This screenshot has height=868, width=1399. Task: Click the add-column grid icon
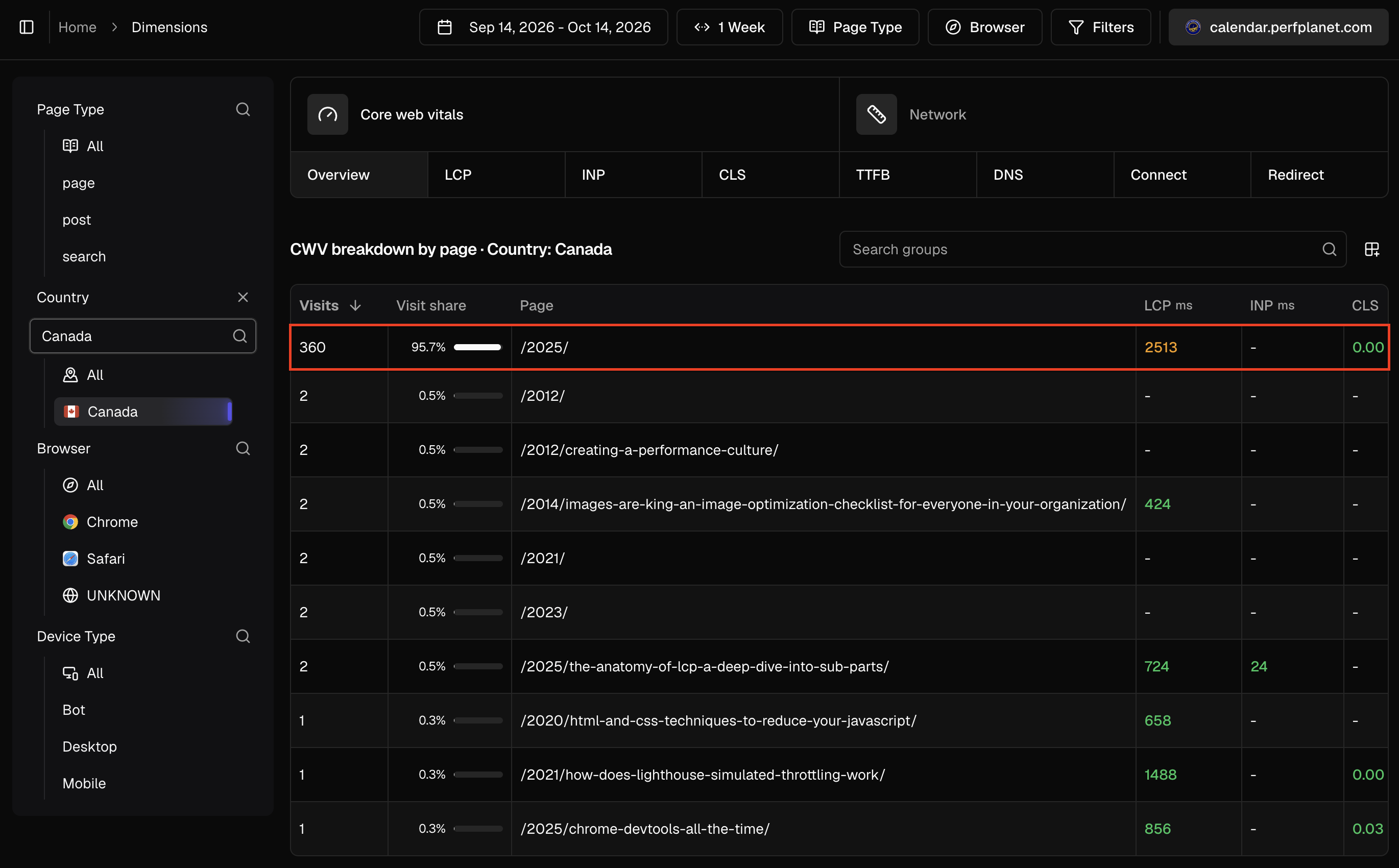[x=1371, y=249]
